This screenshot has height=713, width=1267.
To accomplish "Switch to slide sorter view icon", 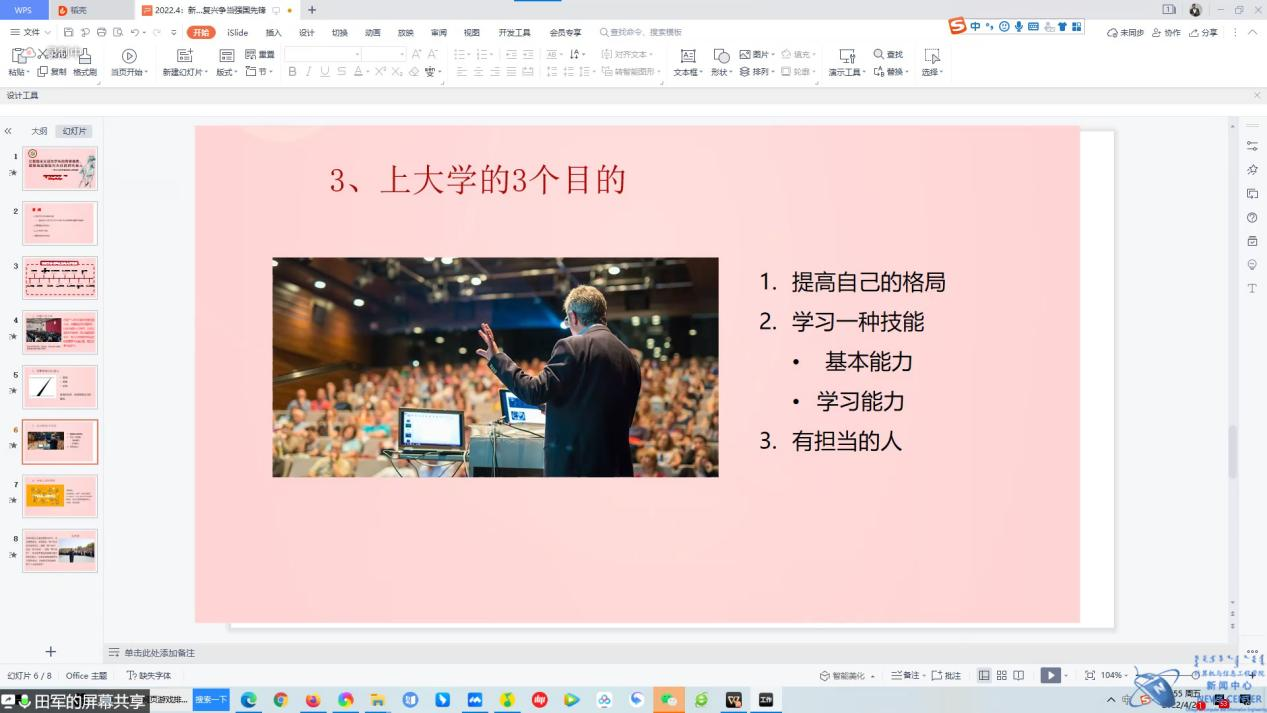I will (1001, 676).
